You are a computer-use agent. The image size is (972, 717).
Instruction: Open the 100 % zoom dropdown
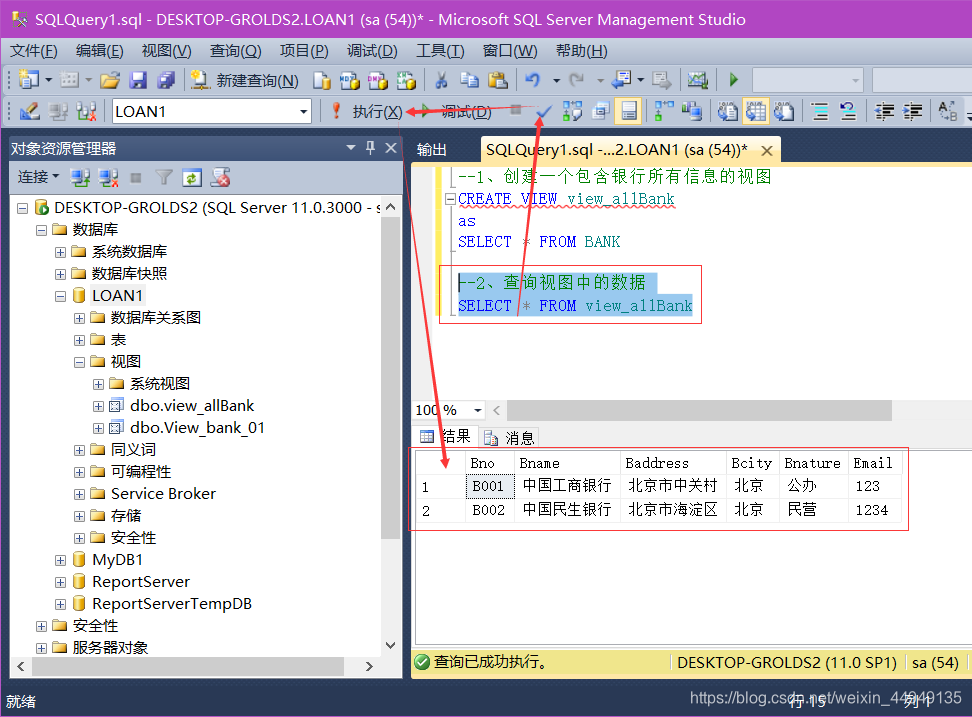coord(477,410)
